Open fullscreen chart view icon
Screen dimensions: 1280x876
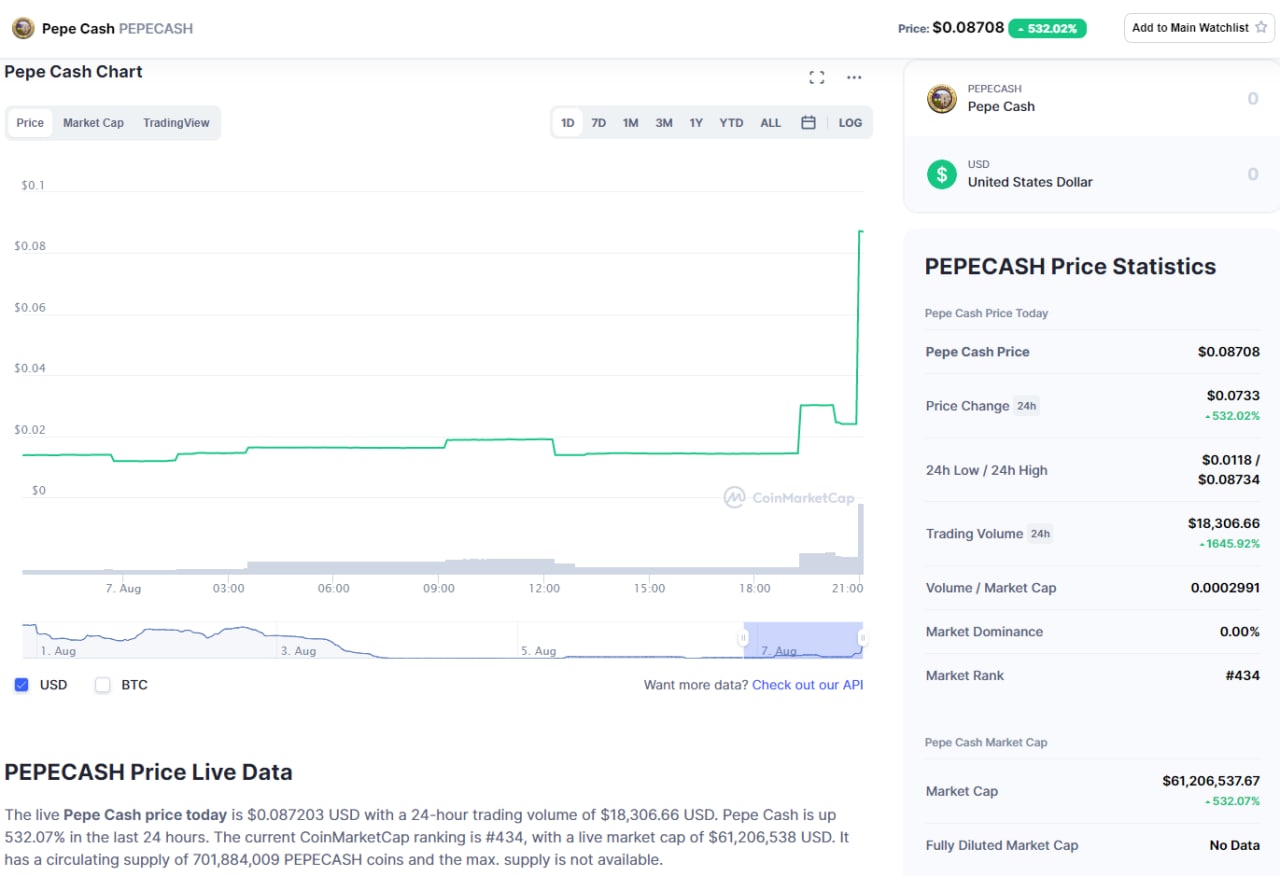[817, 78]
